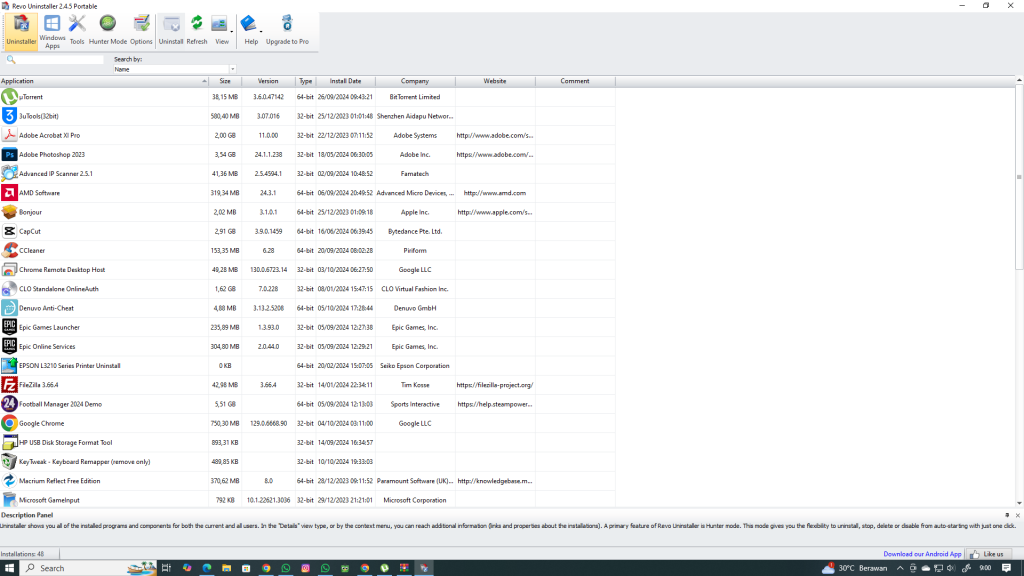Switch to Windows Apps list
The height and width of the screenshot is (576, 1024).
52,31
